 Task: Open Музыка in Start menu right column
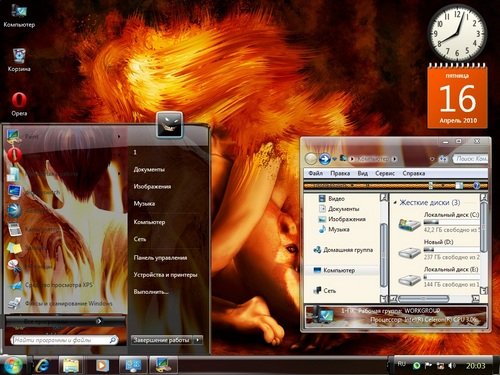[144, 203]
